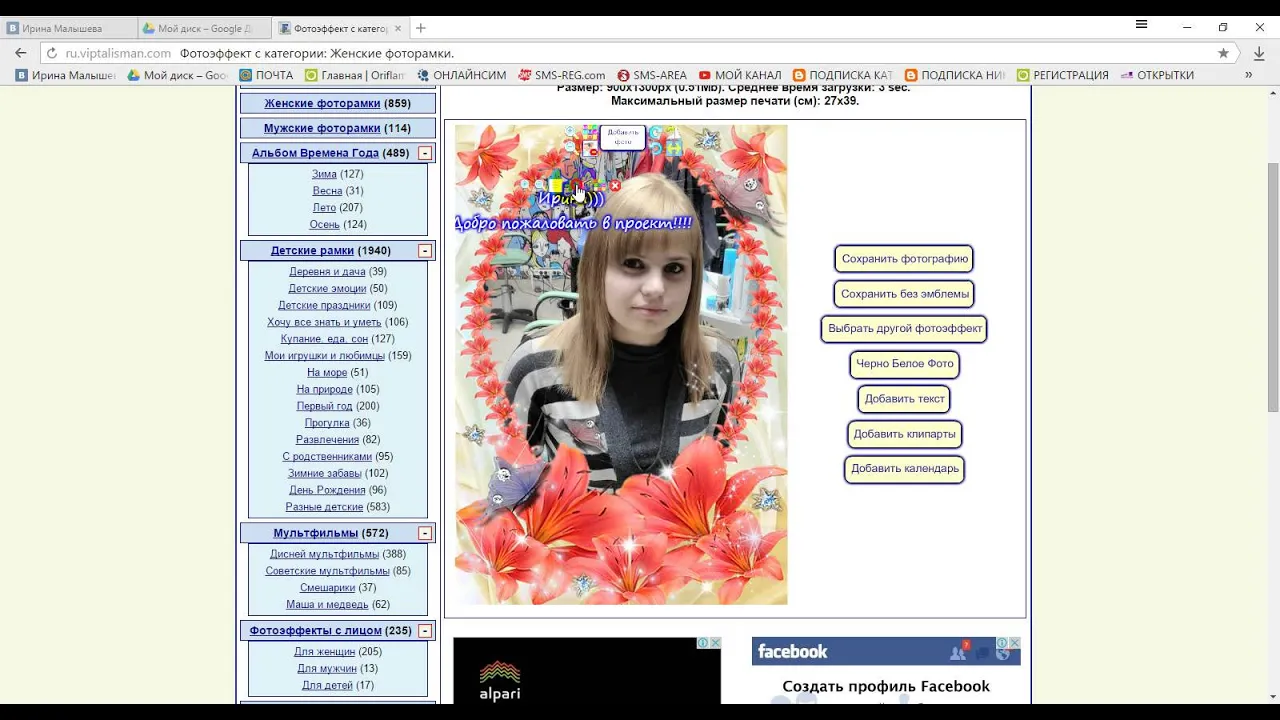This screenshot has height=720, width=1280.
Task: Open Первый год link
Action: click(324, 407)
